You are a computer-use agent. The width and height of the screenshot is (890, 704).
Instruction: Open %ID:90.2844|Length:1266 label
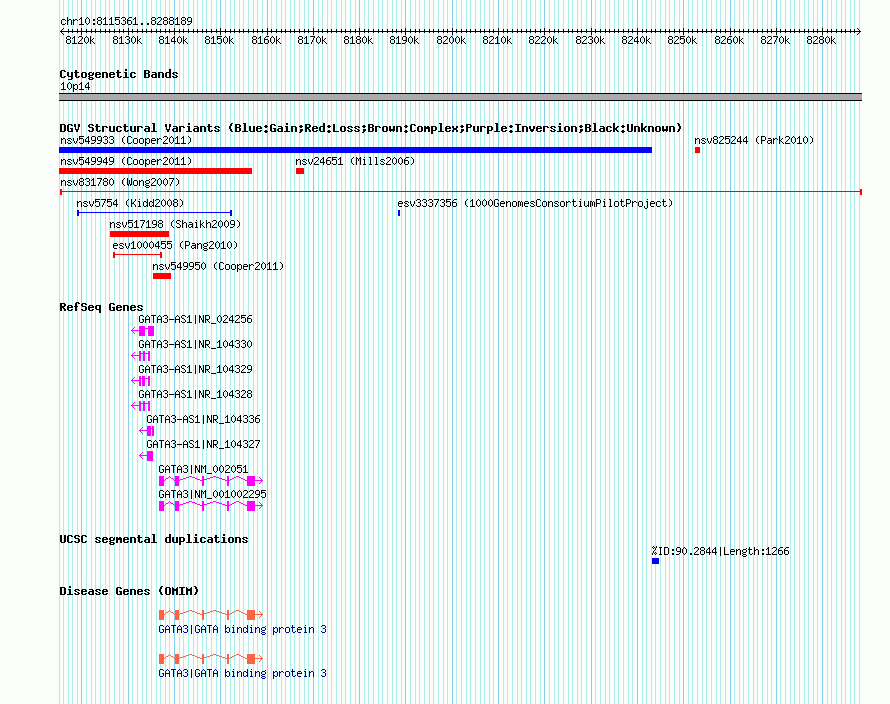point(720,551)
